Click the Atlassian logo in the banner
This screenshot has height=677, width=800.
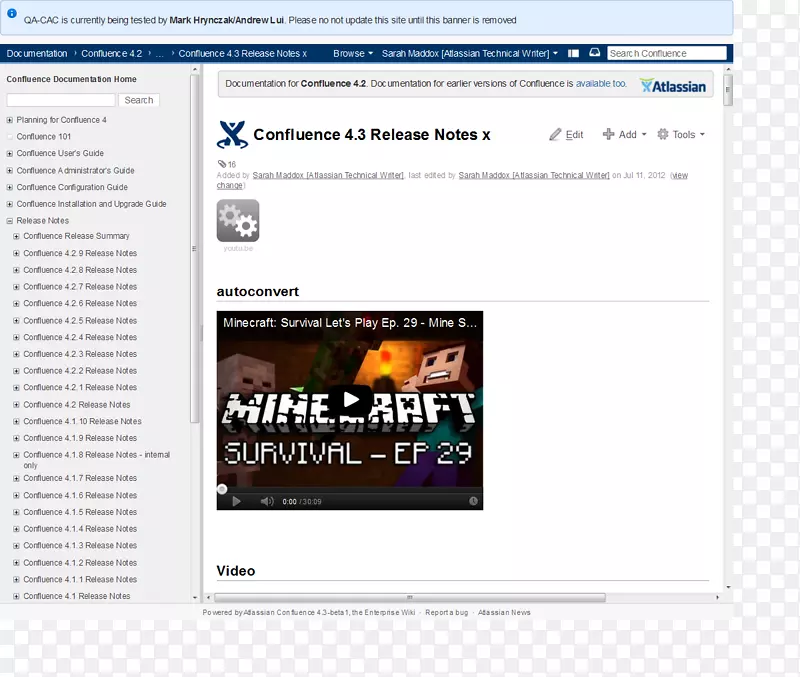click(x=673, y=86)
